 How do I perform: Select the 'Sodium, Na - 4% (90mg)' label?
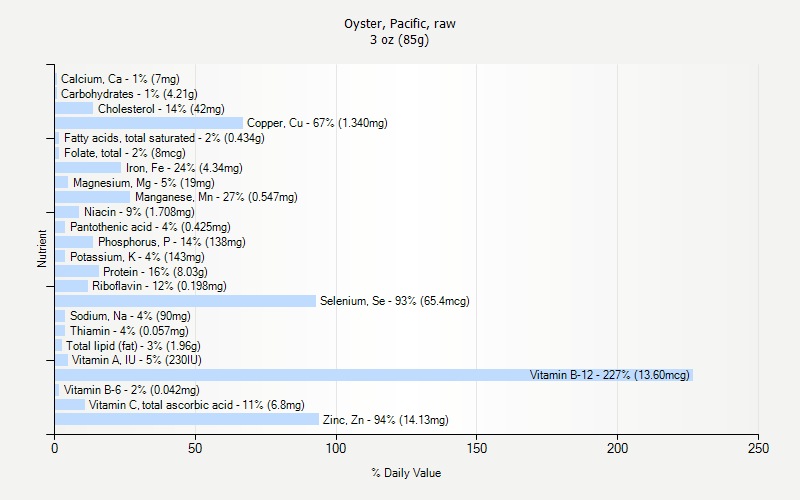point(131,316)
